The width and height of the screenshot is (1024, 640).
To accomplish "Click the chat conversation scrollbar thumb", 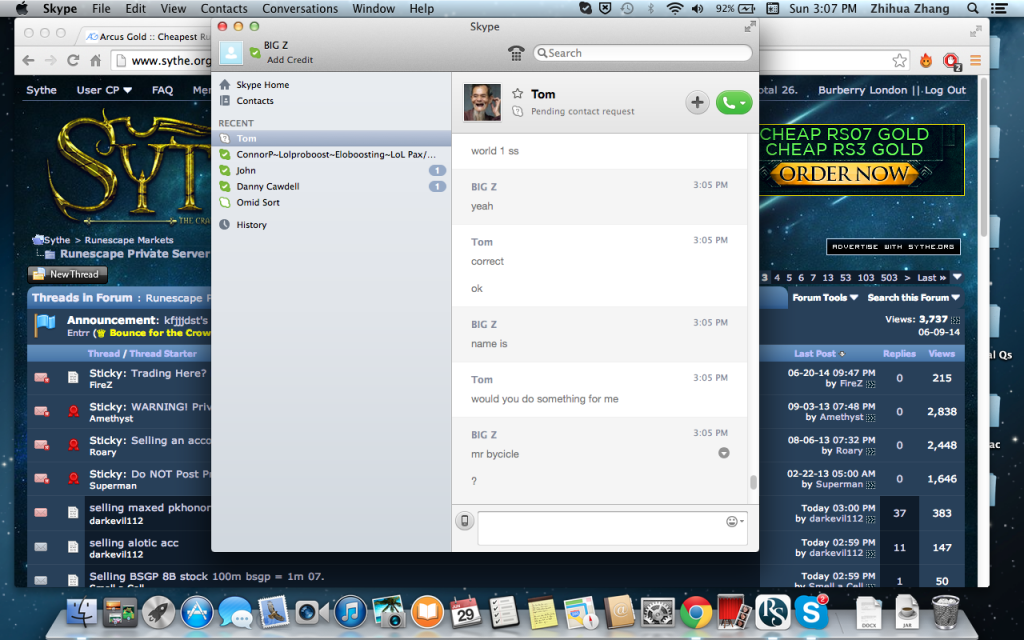I will click(x=753, y=482).
